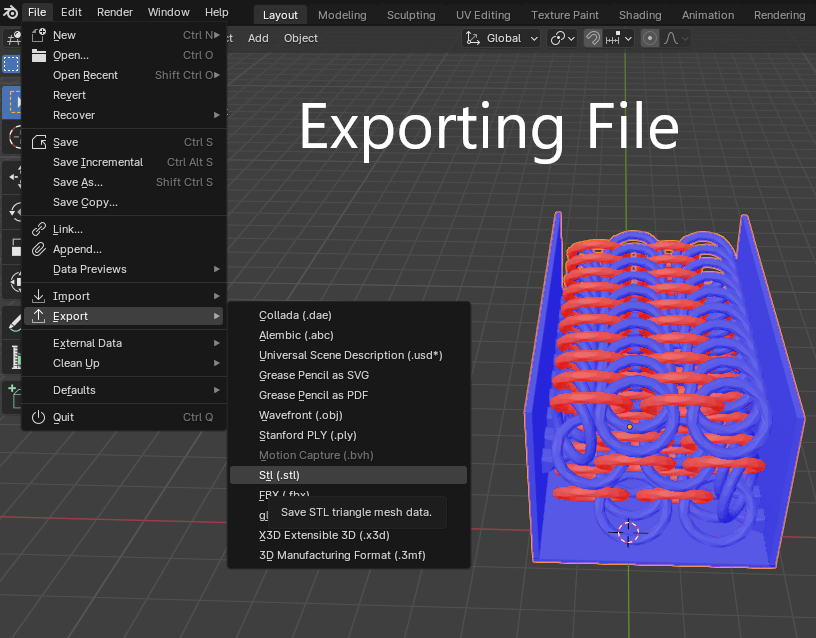The height and width of the screenshot is (638, 816).
Task: Click the transform pivot point control
Action: 557,38
